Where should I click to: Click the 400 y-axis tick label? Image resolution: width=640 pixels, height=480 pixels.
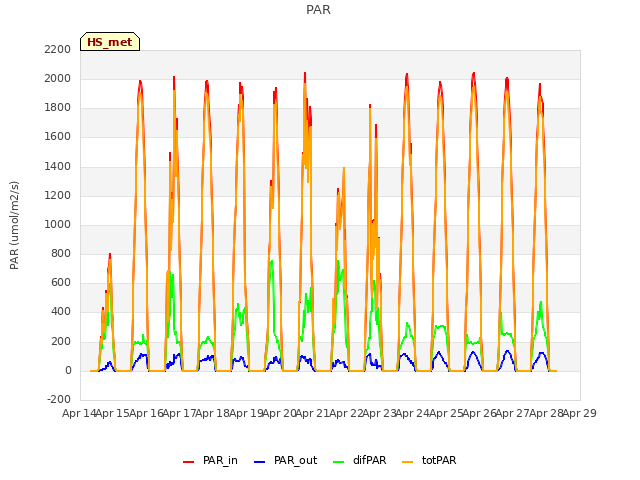(x=61, y=312)
